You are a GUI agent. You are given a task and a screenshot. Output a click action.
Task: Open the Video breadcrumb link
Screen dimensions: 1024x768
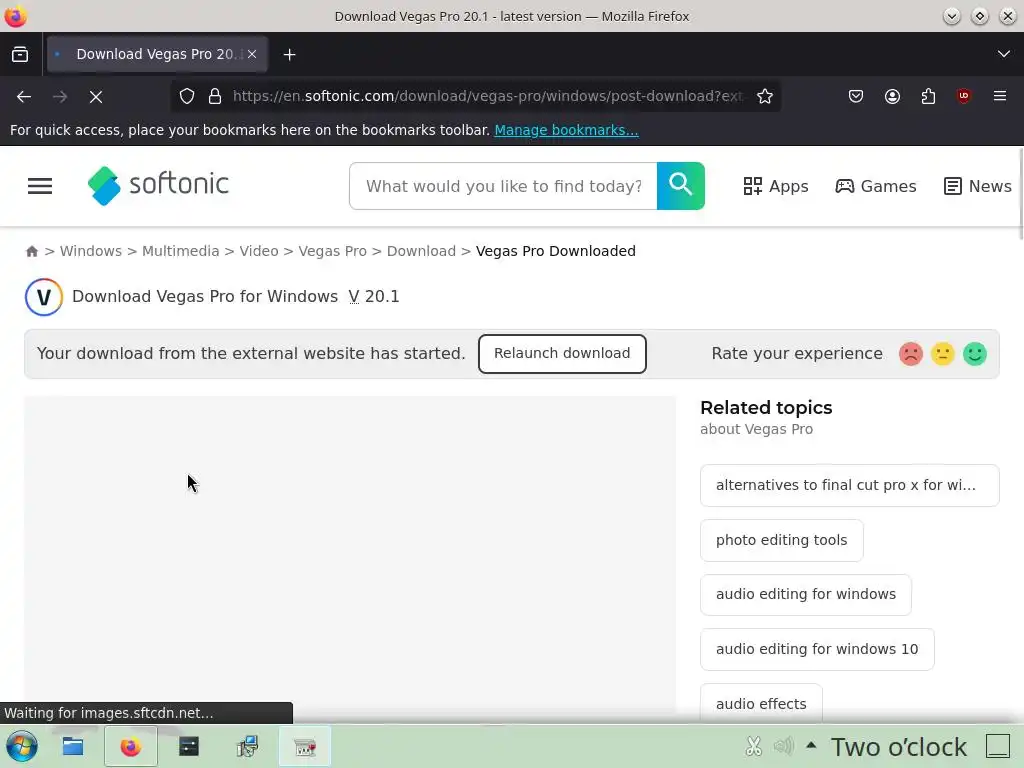[x=259, y=251]
